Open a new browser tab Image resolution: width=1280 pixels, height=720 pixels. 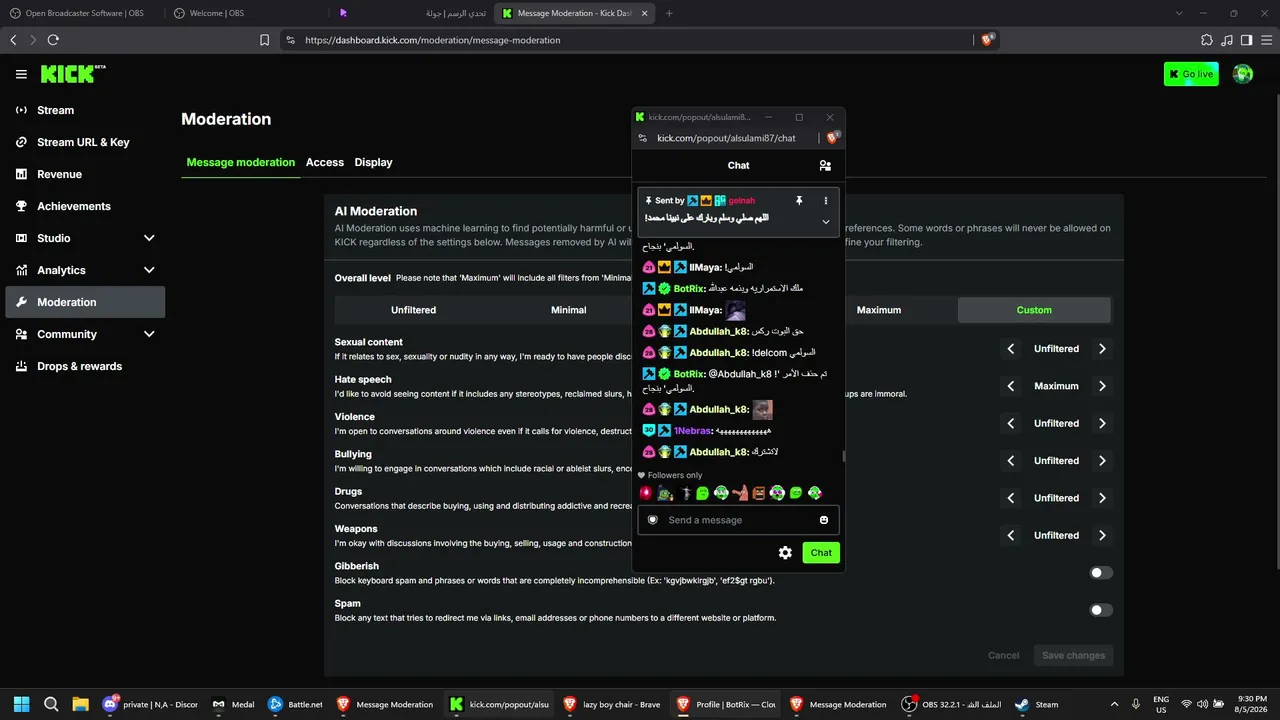(x=669, y=13)
